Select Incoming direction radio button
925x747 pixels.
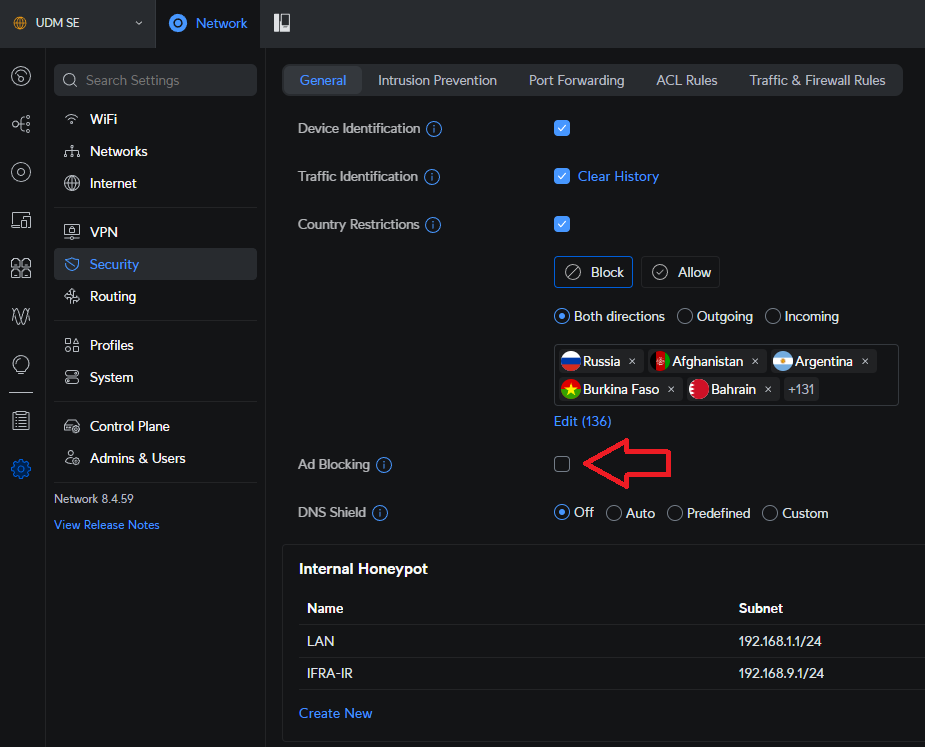772,316
